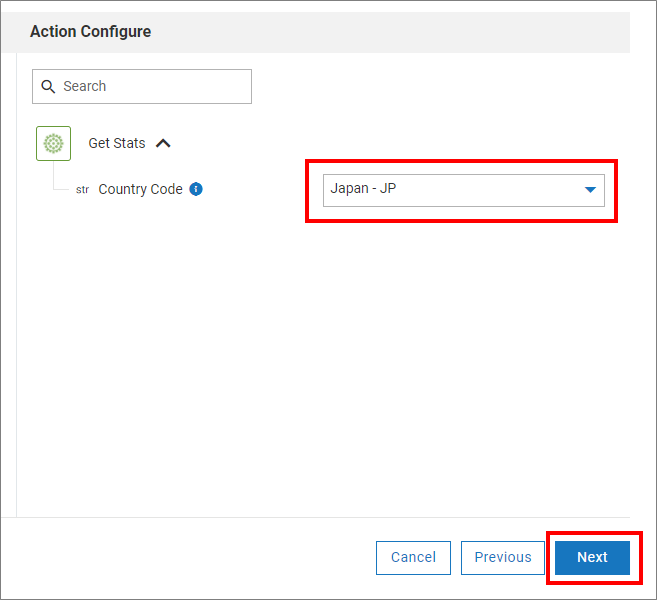Screen dimensions: 657x600
Task: Open the Country Code info tooltip icon
Action: [x=196, y=189]
